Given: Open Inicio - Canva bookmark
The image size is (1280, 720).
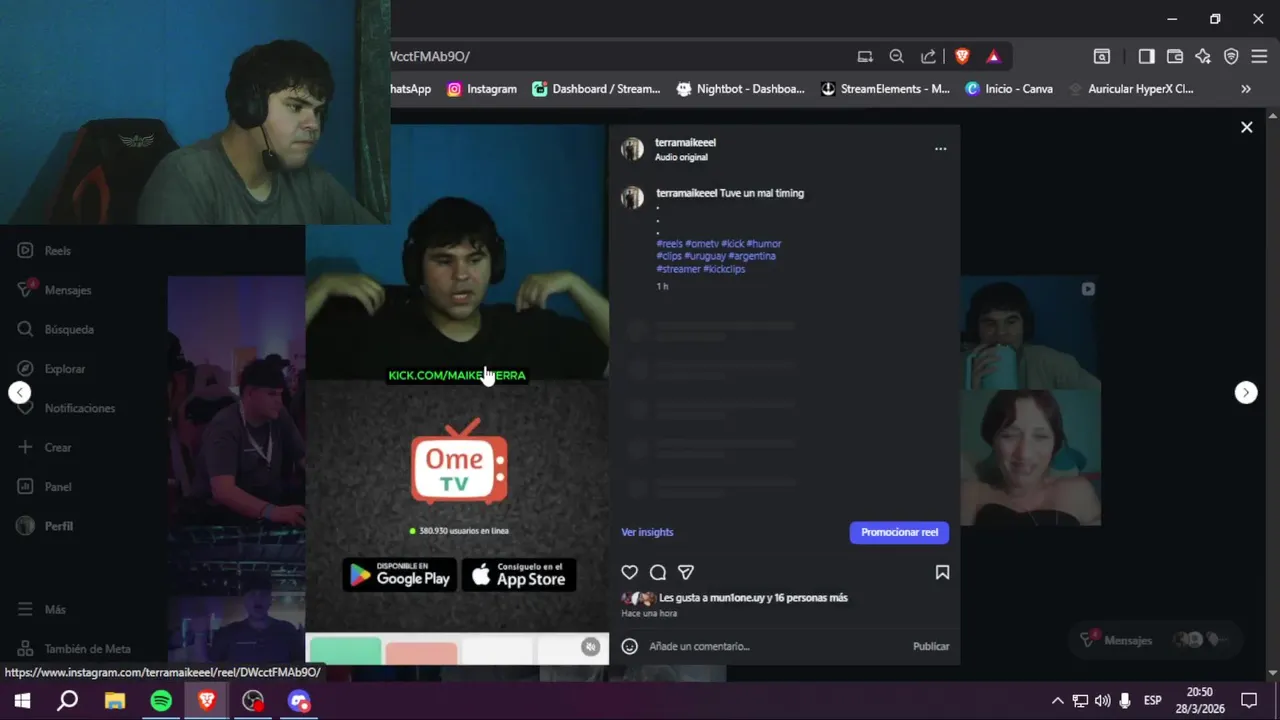Looking at the screenshot, I should coord(1008,89).
